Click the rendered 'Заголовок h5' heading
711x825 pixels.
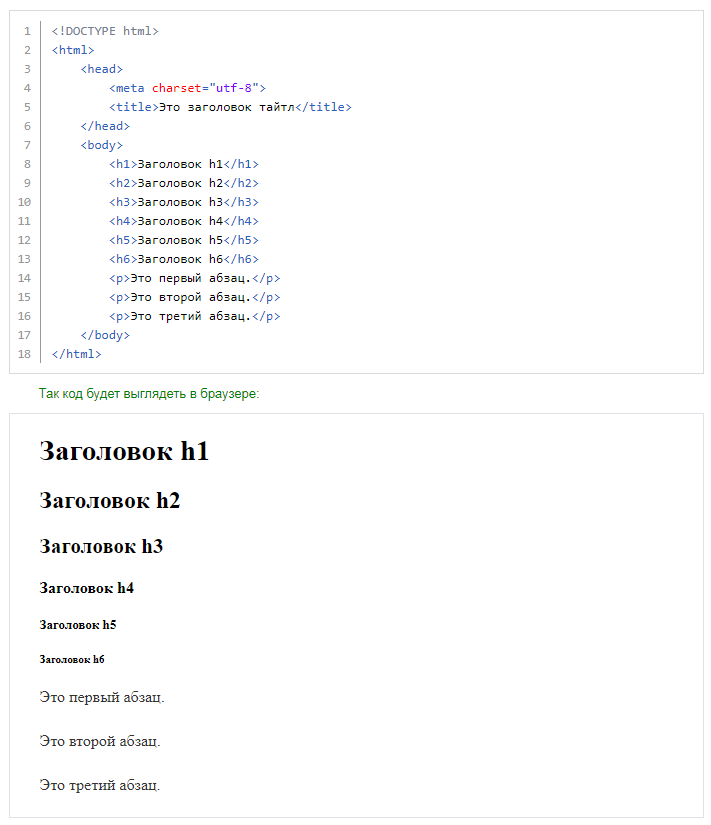[x=78, y=625]
